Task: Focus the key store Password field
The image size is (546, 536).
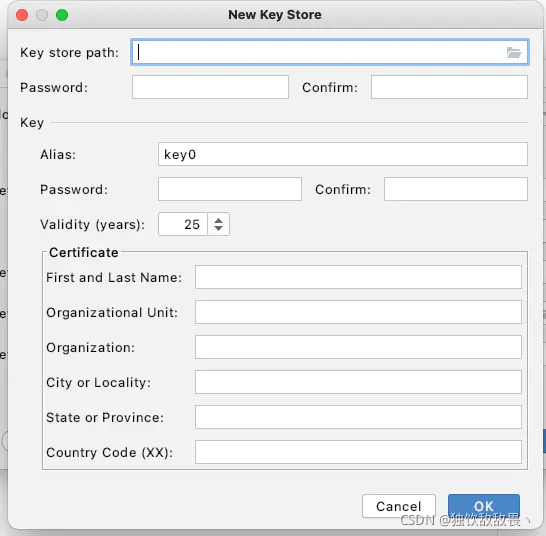Action: tap(210, 87)
